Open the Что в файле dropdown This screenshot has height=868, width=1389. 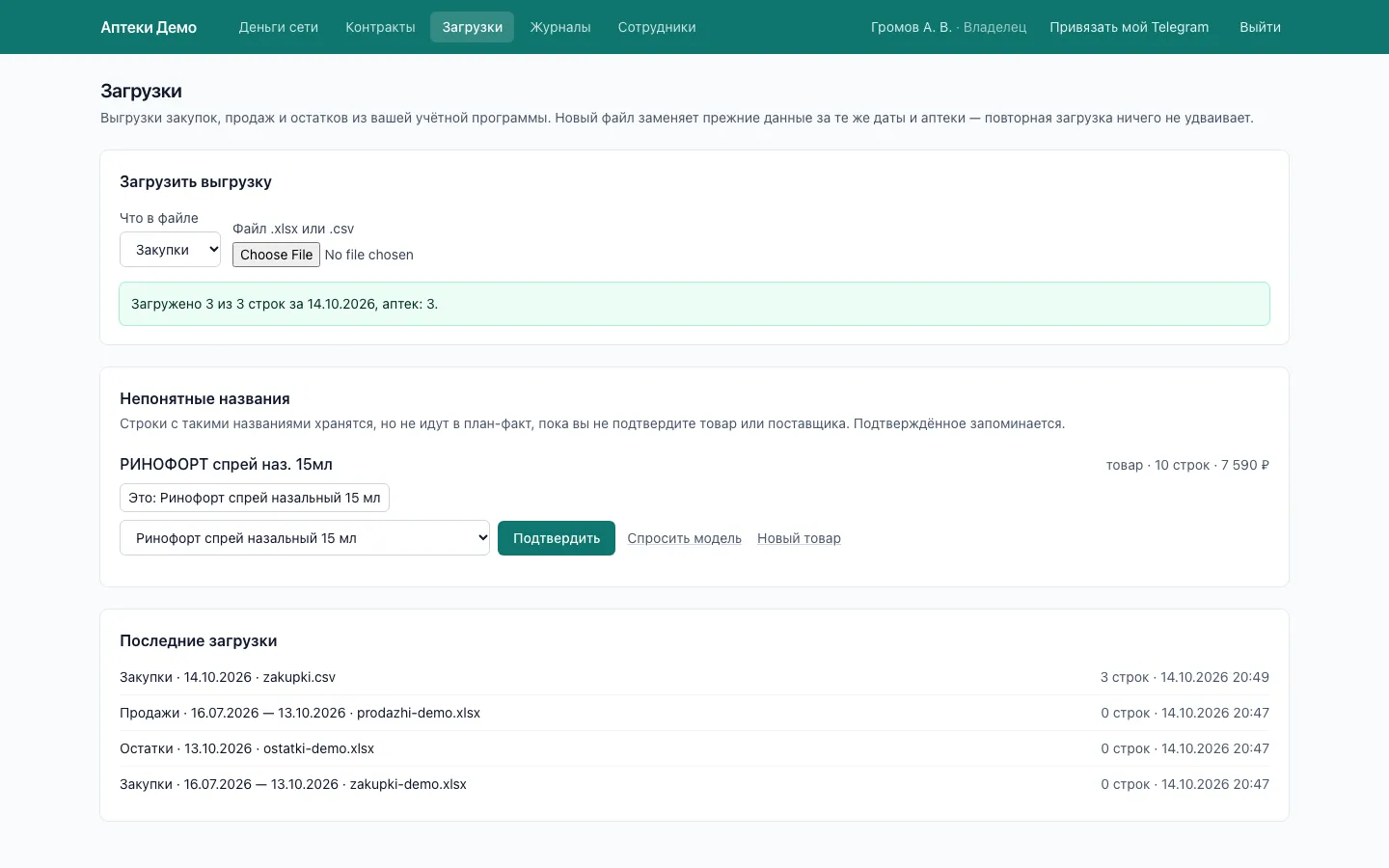click(171, 250)
